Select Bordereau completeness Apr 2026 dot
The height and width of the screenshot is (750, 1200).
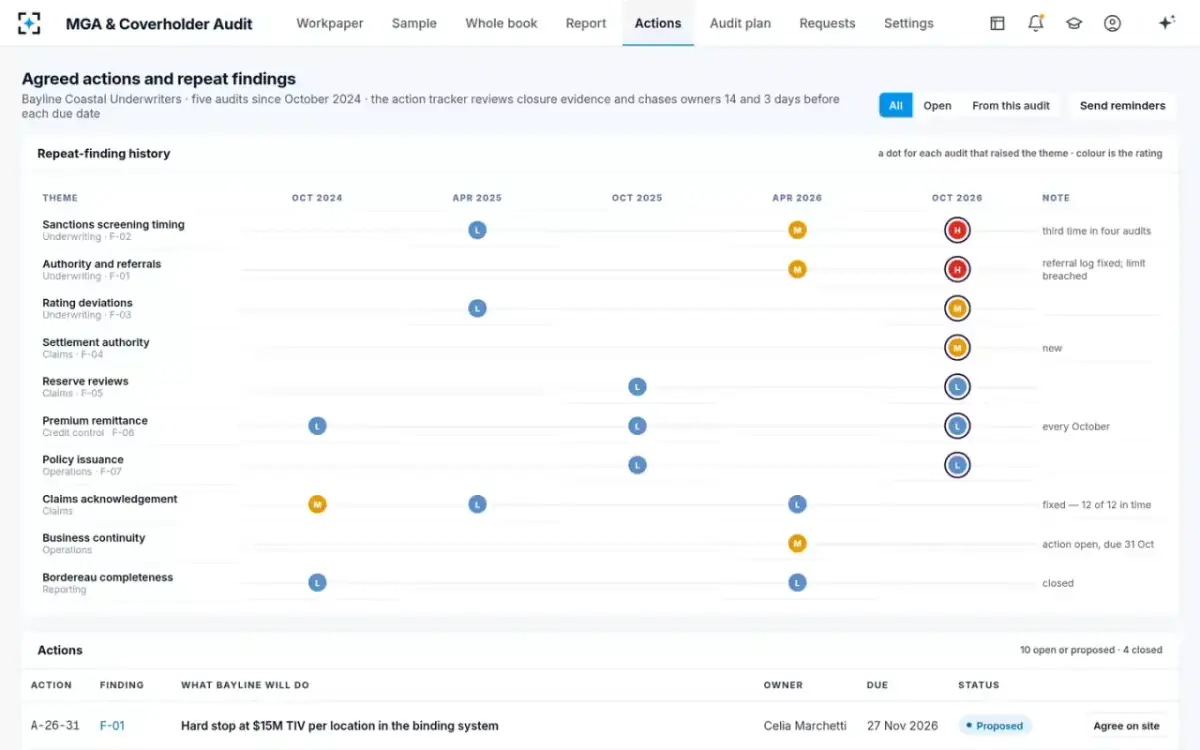(x=797, y=582)
